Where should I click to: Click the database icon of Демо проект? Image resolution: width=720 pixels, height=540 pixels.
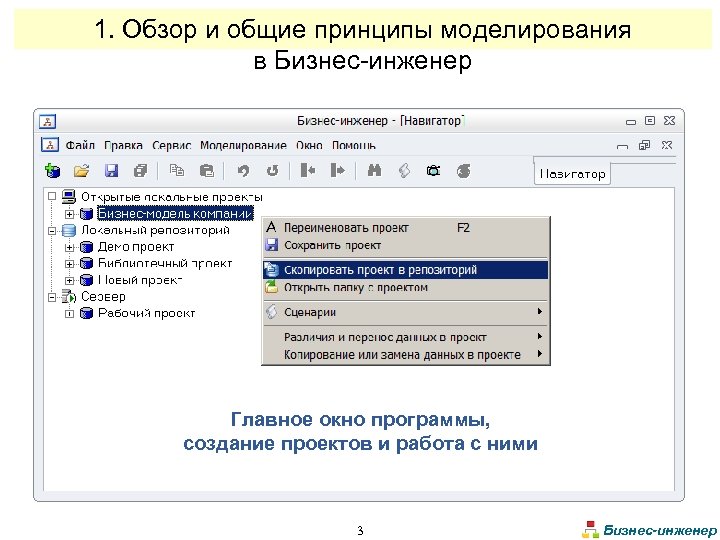point(86,247)
